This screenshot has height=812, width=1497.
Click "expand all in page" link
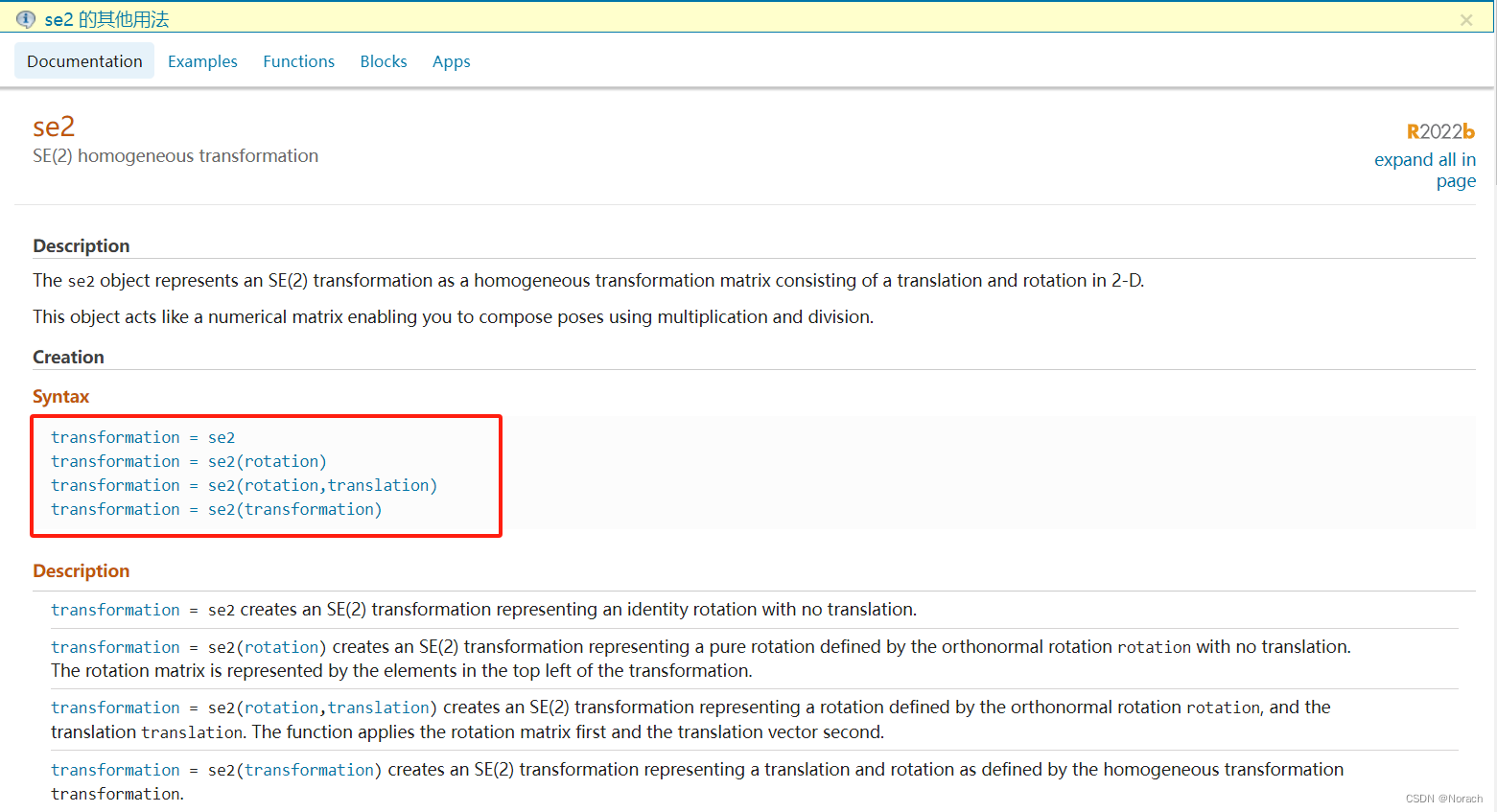click(x=1425, y=170)
